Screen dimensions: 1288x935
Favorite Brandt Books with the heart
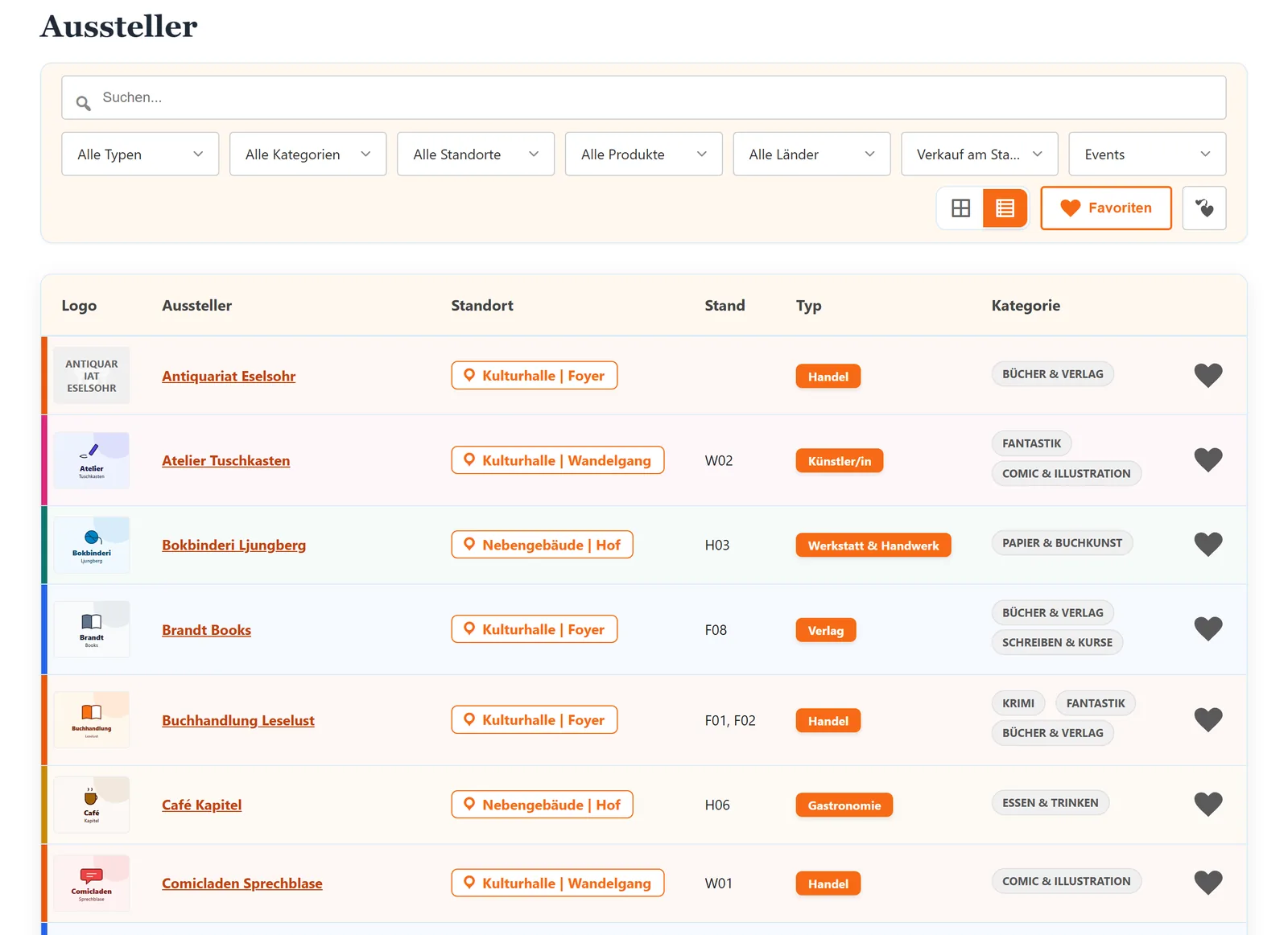(1207, 628)
